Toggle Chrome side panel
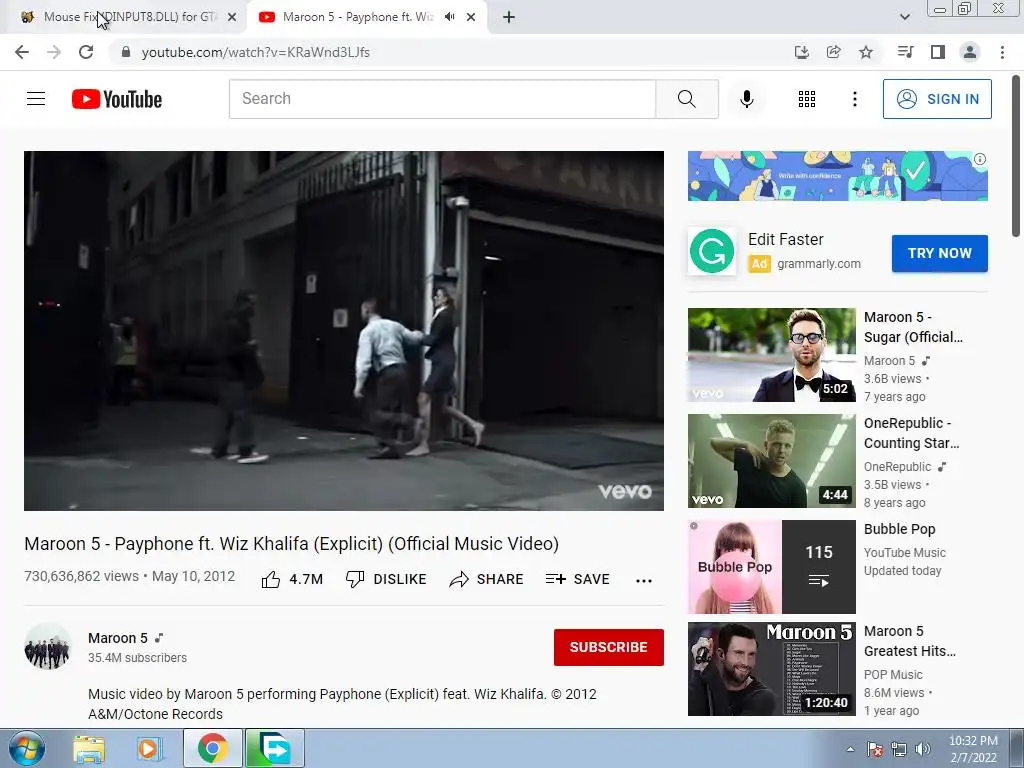The image size is (1024, 768). click(938, 52)
